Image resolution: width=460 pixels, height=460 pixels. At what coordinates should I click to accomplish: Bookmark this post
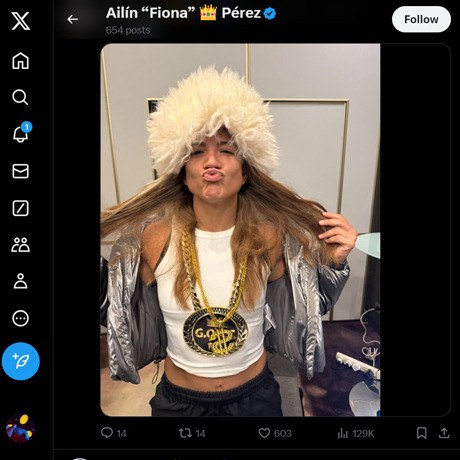[x=422, y=433]
